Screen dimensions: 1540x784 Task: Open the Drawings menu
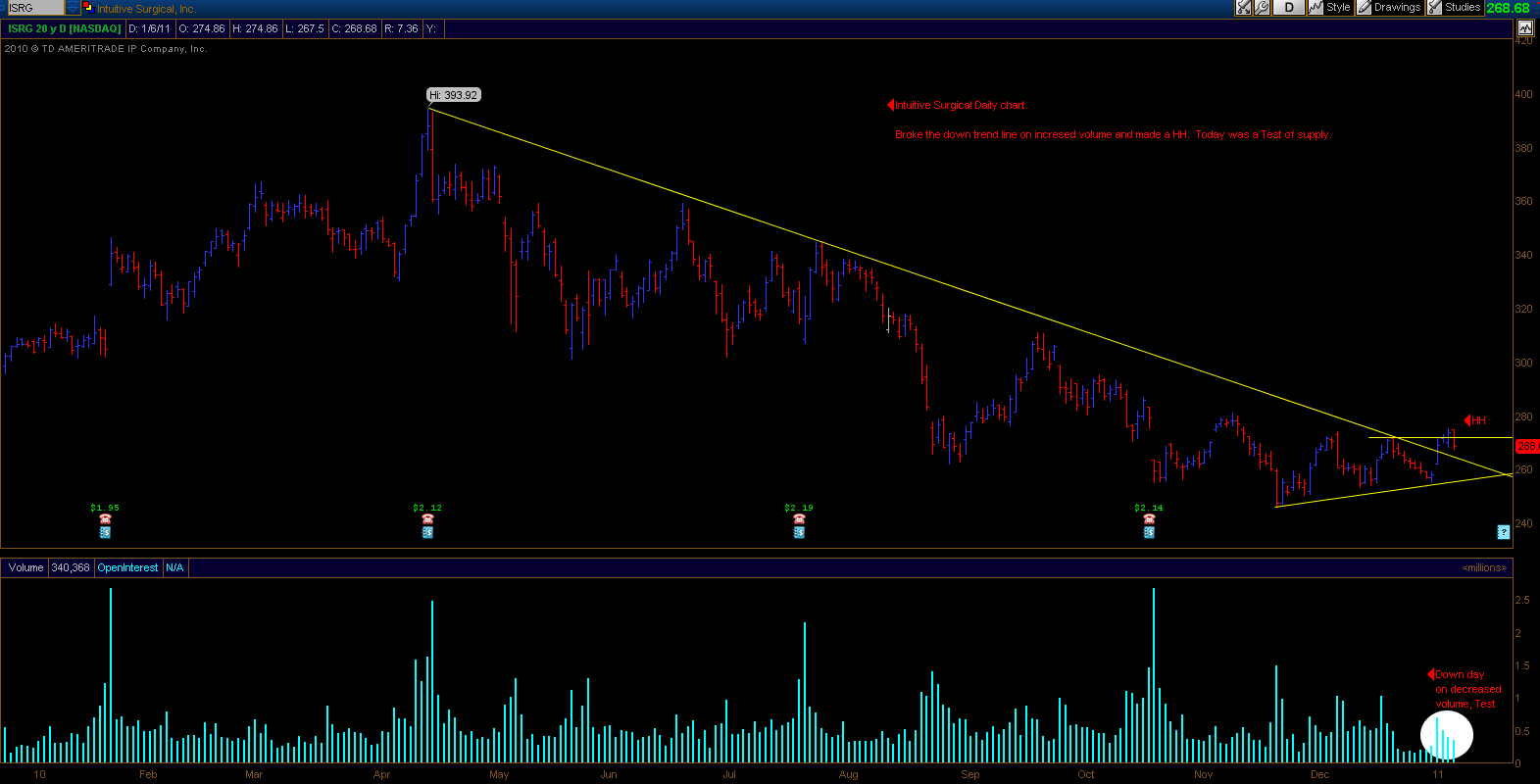click(1390, 7)
